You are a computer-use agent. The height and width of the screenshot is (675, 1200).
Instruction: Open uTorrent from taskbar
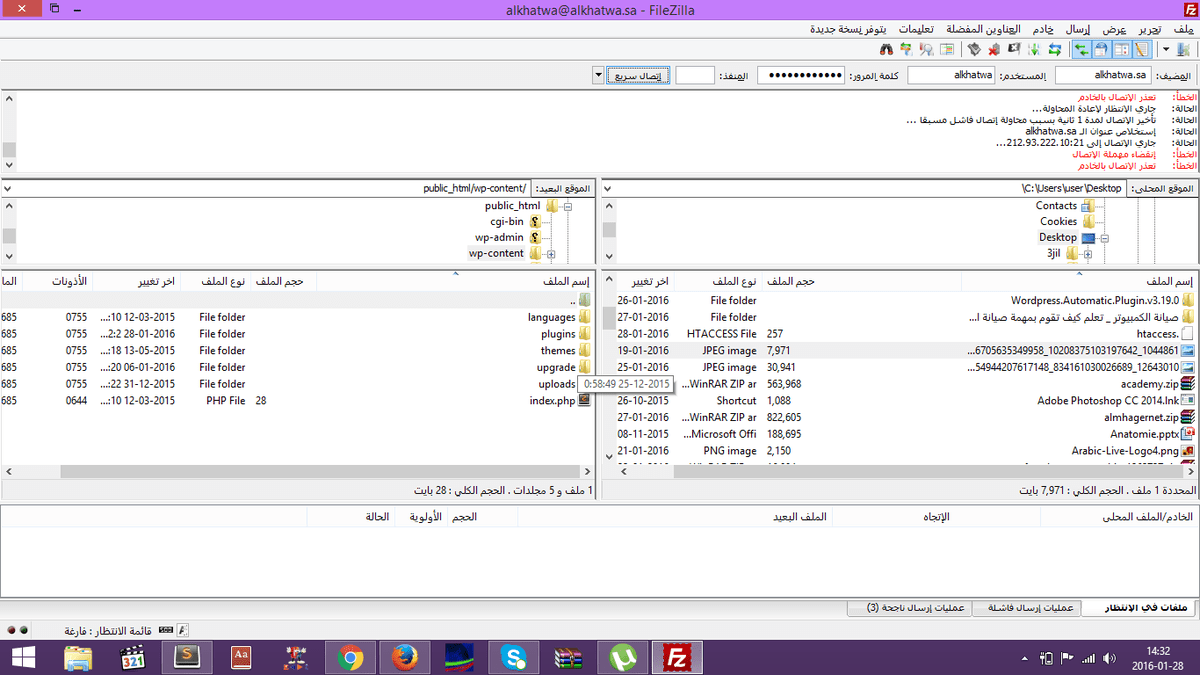tap(624, 657)
